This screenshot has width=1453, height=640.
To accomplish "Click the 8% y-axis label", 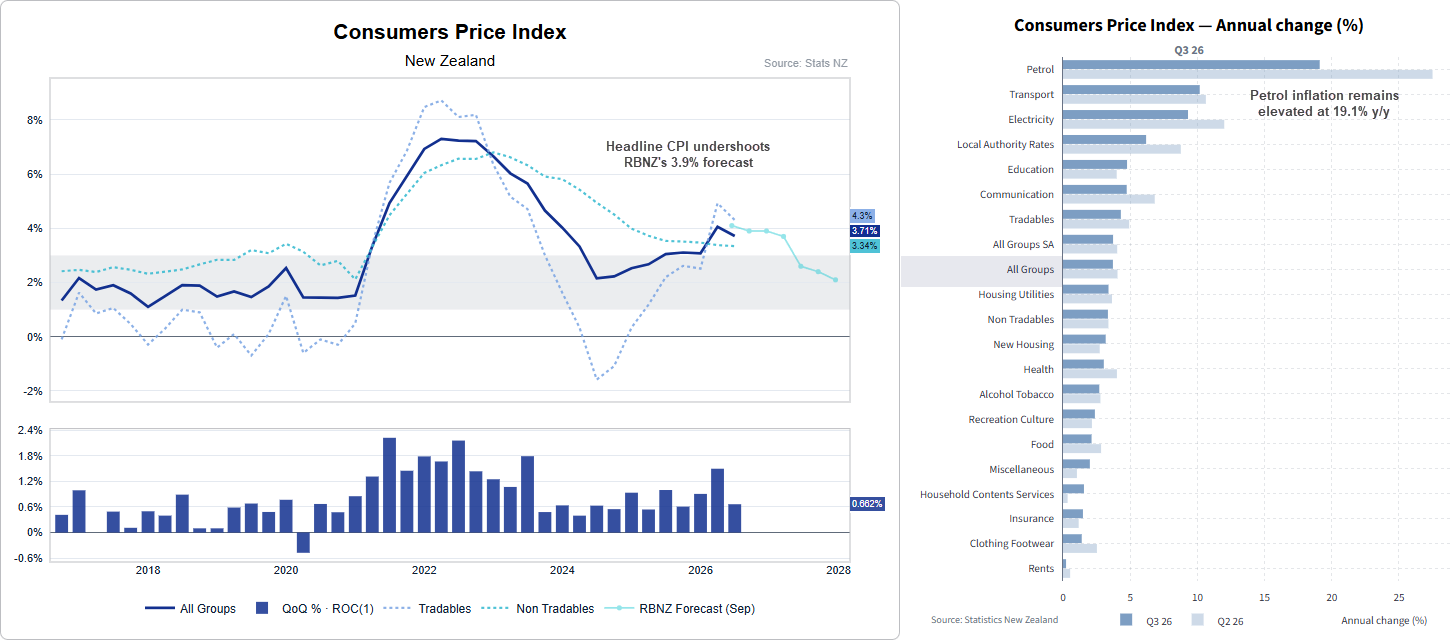I will pyautogui.click(x=34, y=120).
